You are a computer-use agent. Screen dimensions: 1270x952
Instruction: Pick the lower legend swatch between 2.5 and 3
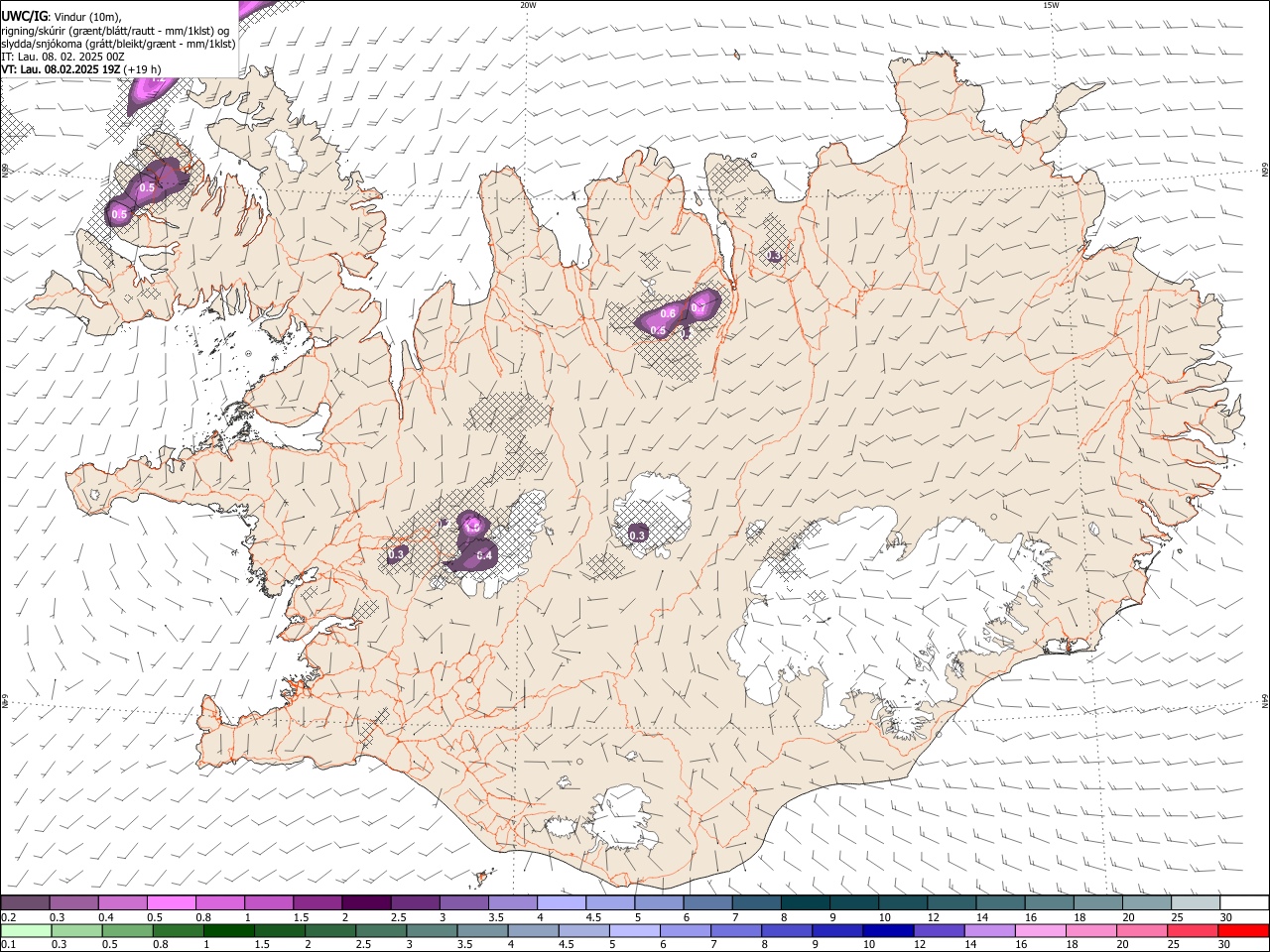[382, 930]
